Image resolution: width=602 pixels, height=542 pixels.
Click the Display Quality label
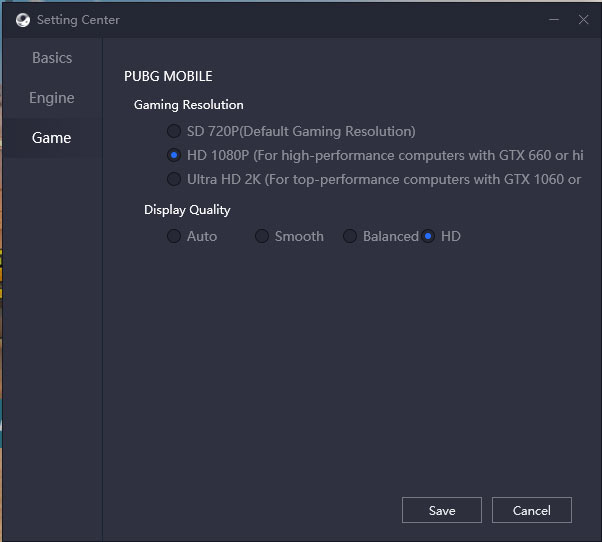187,210
